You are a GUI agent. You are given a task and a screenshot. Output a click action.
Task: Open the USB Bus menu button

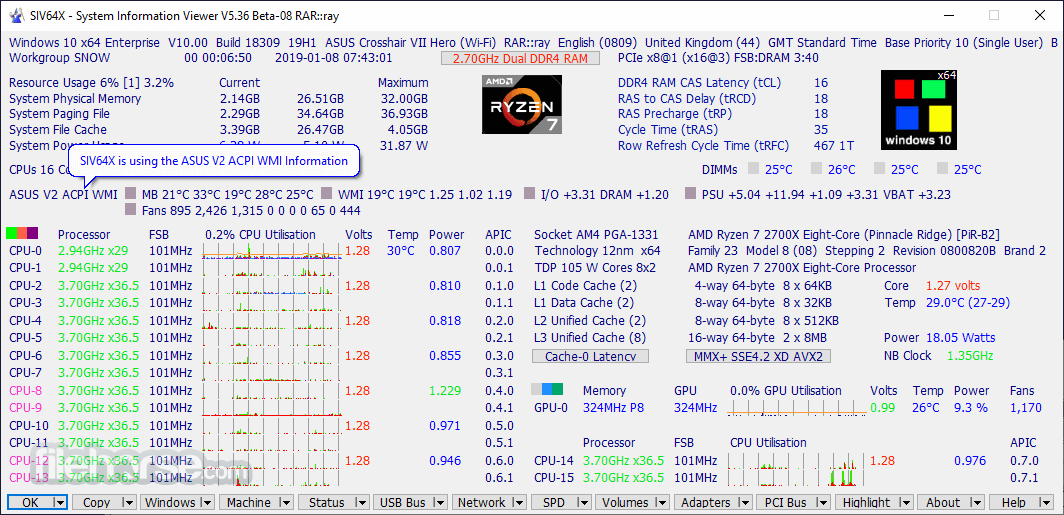(x=403, y=503)
